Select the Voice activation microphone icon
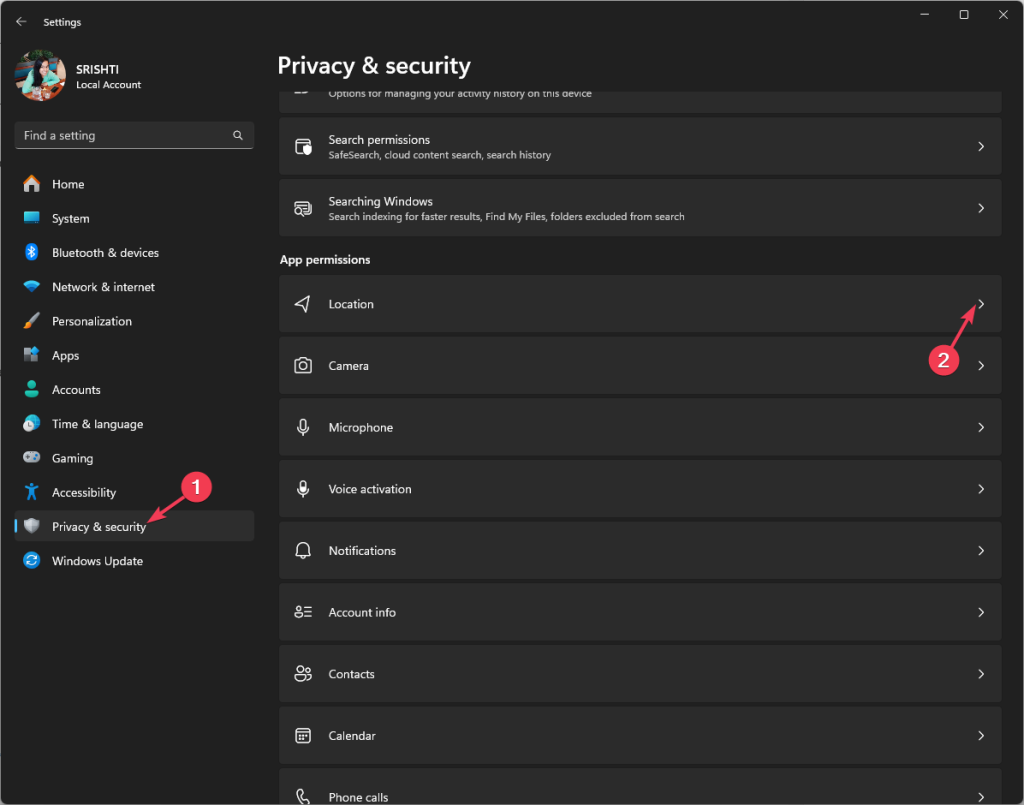The width and height of the screenshot is (1024, 805). click(303, 489)
